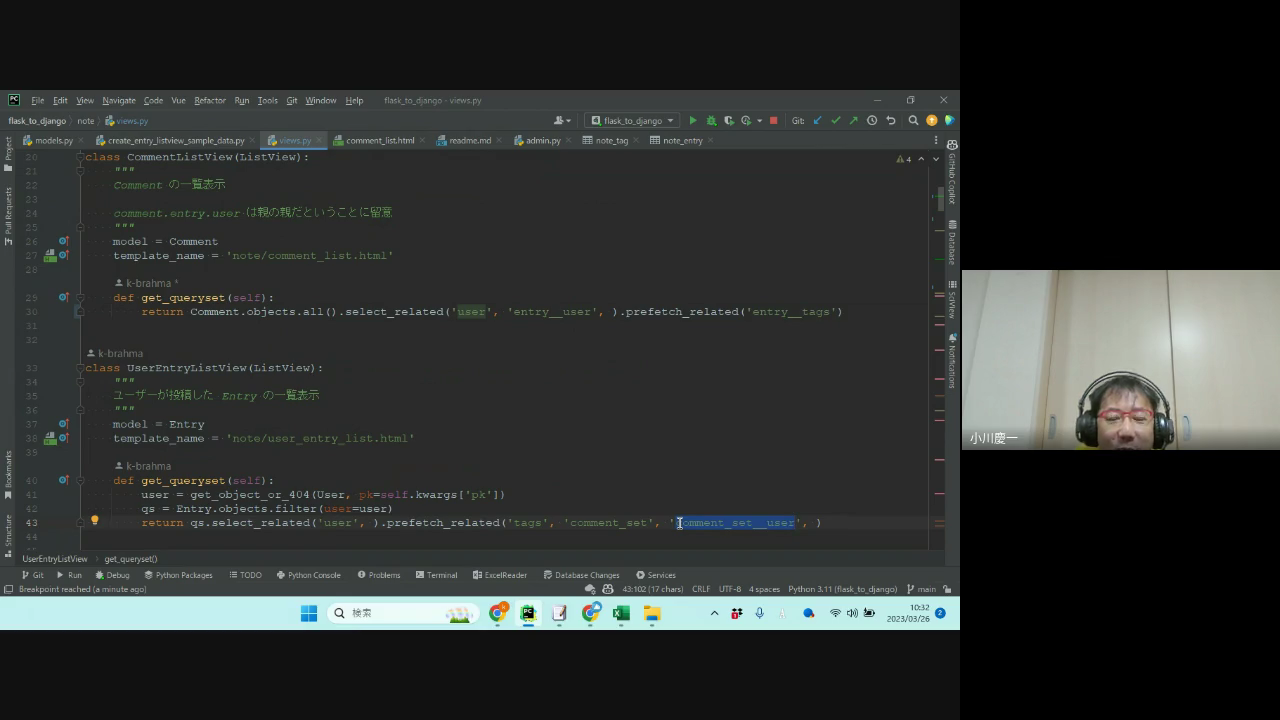The height and width of the screenshot is (720, 1280).
Task: Commit changes with the Git checkmark
Action: [835, 121]
